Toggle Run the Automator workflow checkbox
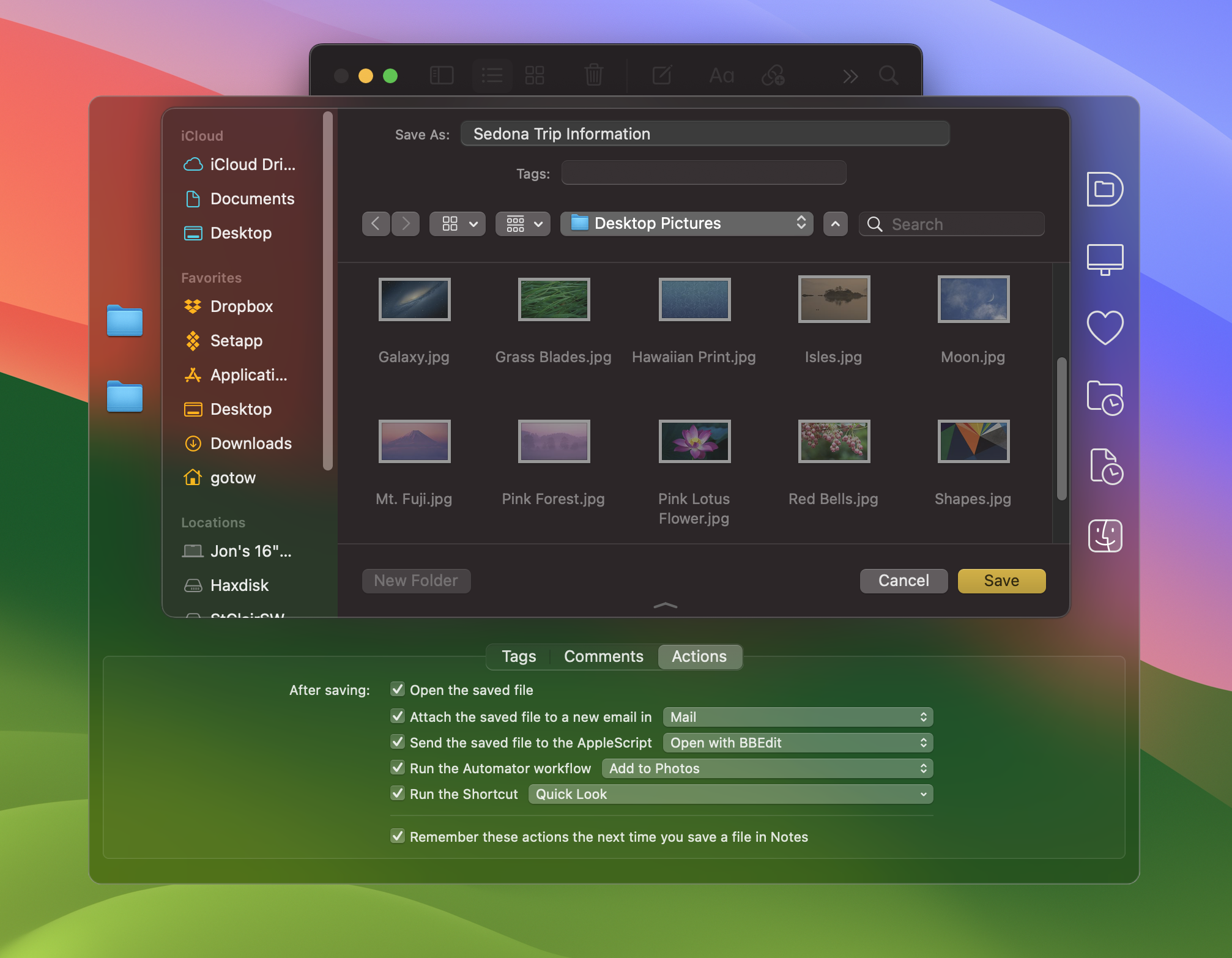 point(398,768)
